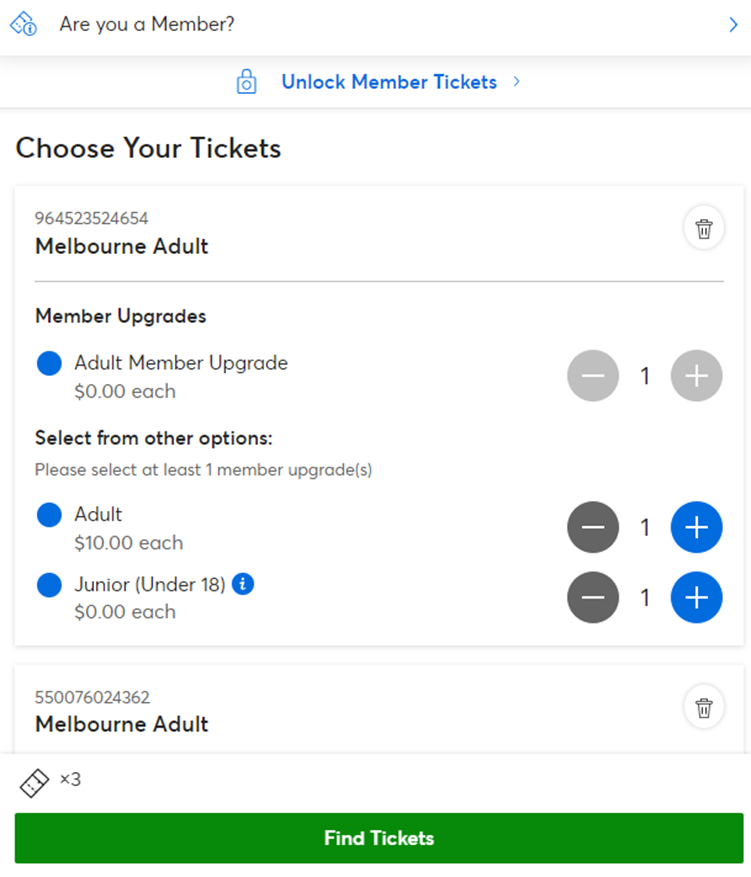Click the green Find Tickets button
751x877 pixels.
point(379,838)
